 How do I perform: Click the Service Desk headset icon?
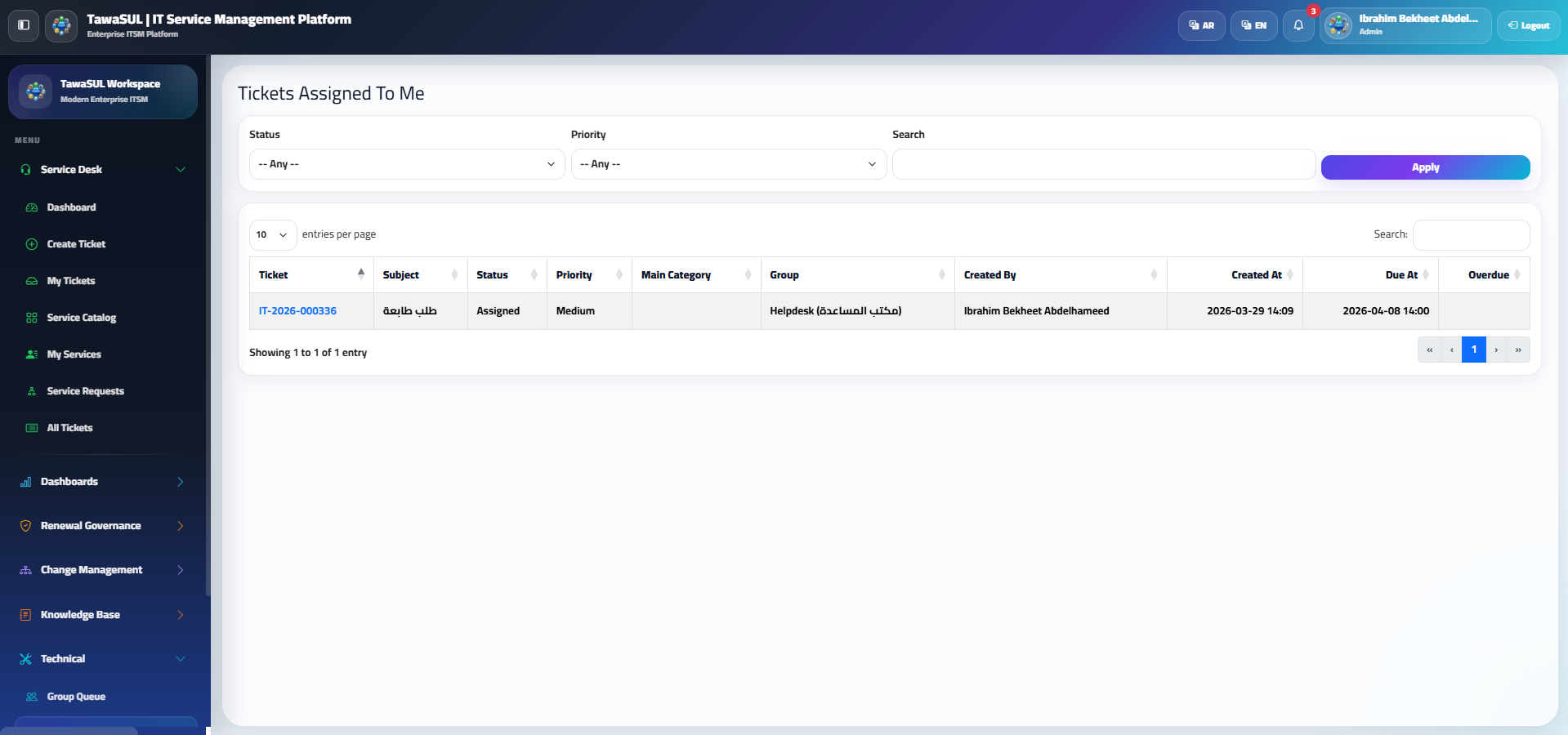point(25,170)
